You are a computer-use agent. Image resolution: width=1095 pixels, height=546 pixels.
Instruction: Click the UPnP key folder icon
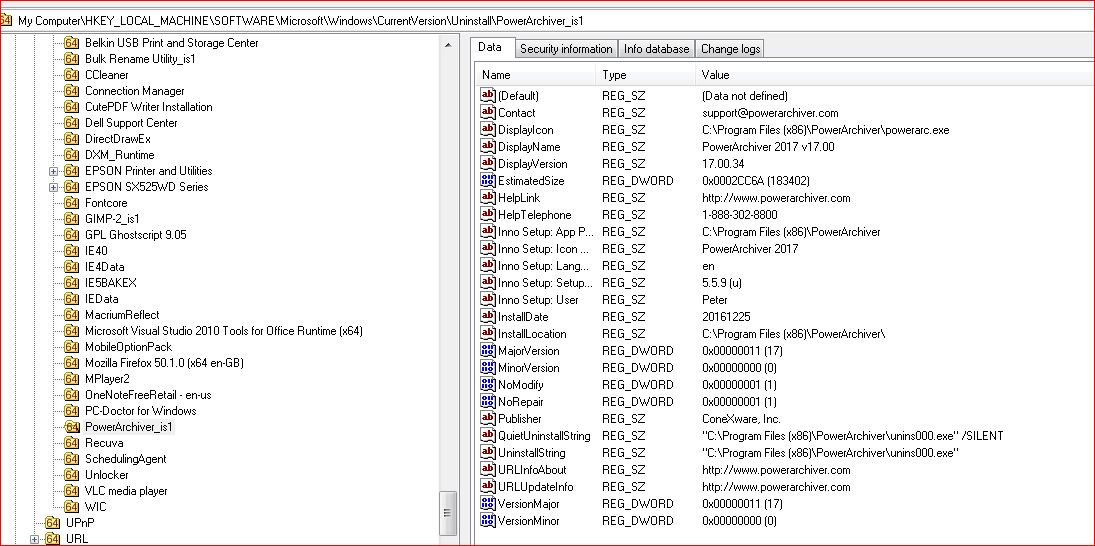tap(52, 522)
